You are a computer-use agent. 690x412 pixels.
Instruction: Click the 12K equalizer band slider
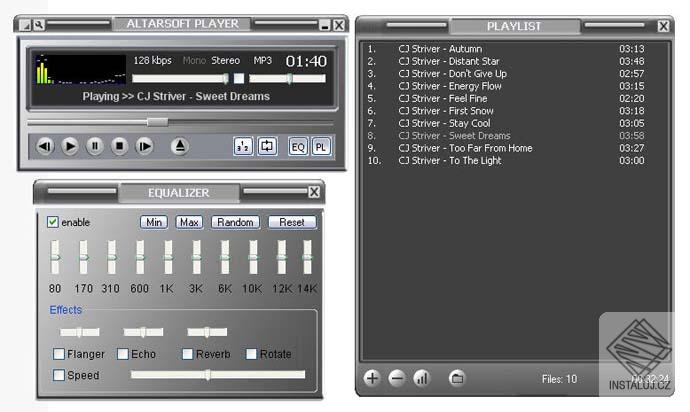tap(282, 257)
